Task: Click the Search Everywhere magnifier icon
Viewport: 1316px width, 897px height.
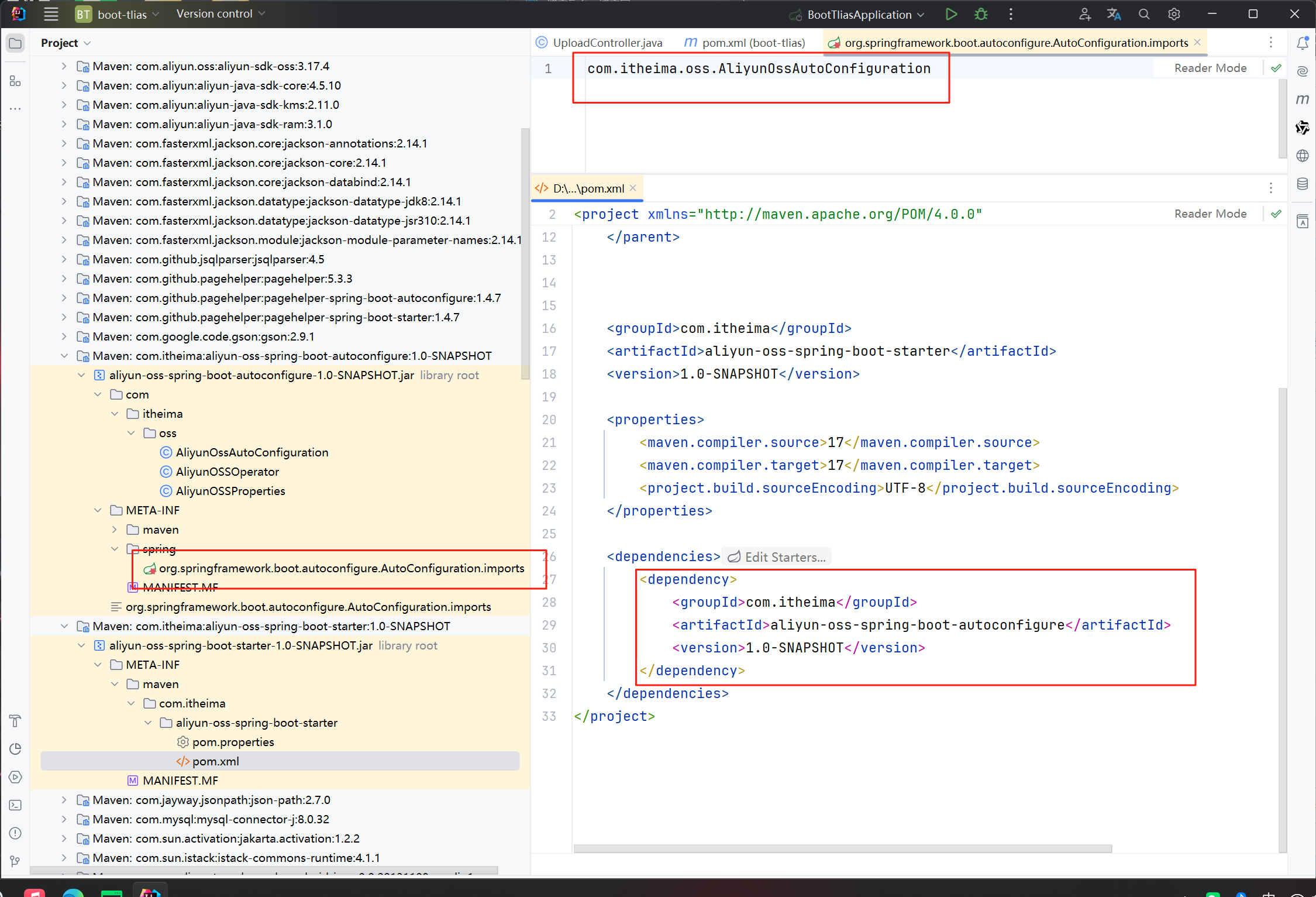Action: coord(1144,14)
